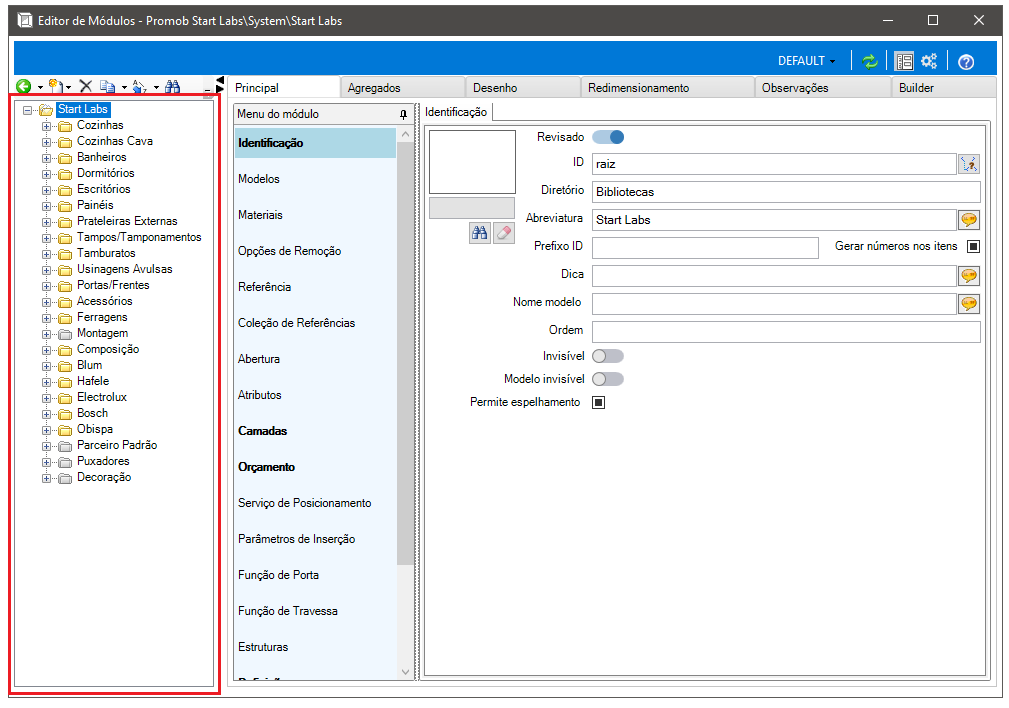The width and height of the screenshot is (1009, 708).
Task: Click the binoculars icon below image preview
Action: 479,233
